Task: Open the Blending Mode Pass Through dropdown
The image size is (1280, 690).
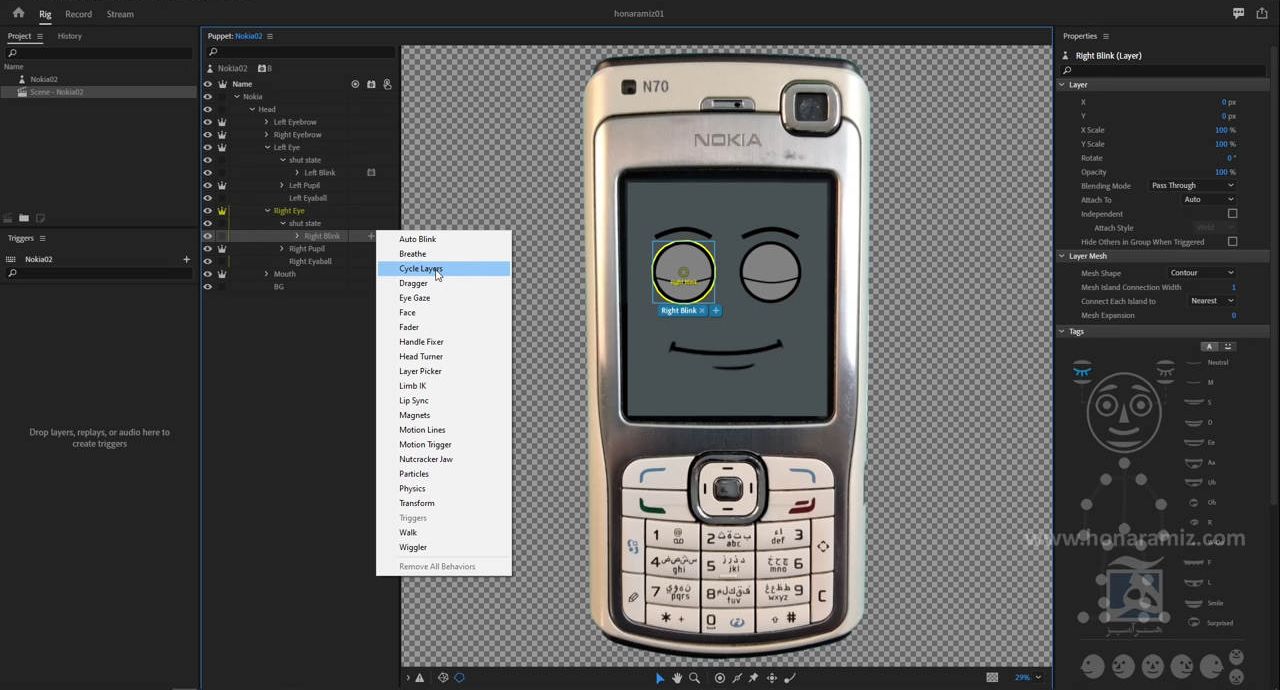Action: (x=1192, y=185)
